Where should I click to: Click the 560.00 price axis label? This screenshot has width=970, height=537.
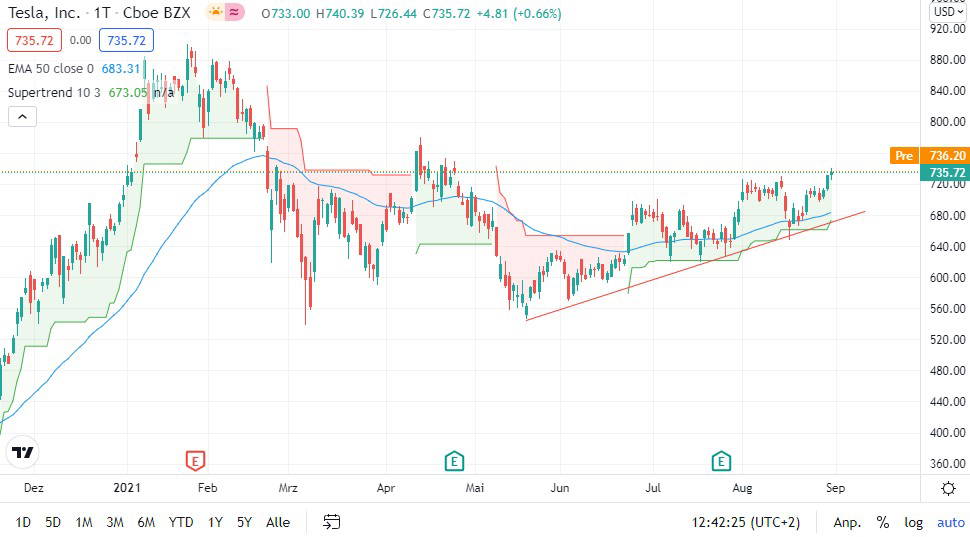[x=947, y=308]
